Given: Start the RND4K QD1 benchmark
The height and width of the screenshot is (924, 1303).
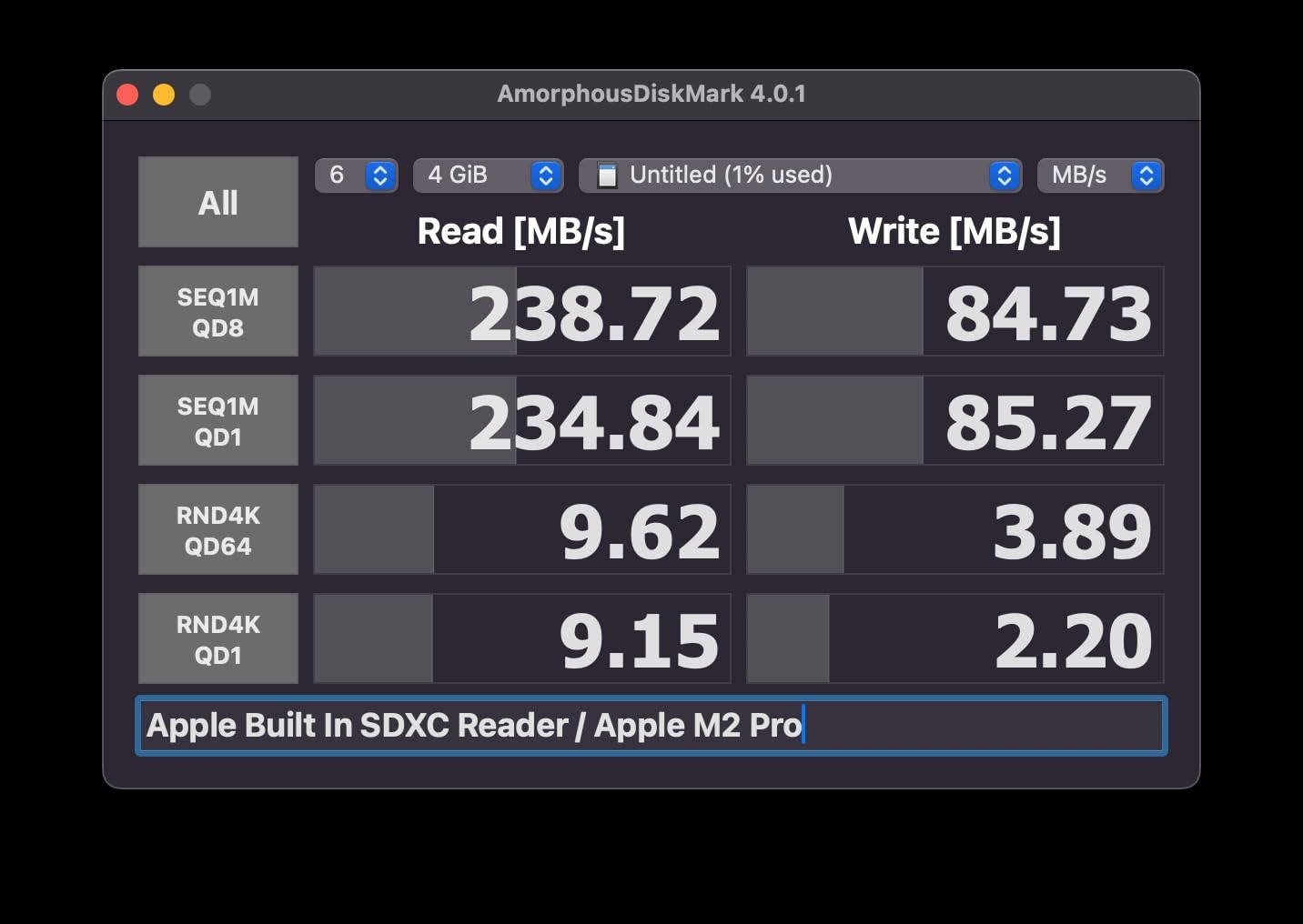Looking at the screenshot, I should click(x=218, y=638).
